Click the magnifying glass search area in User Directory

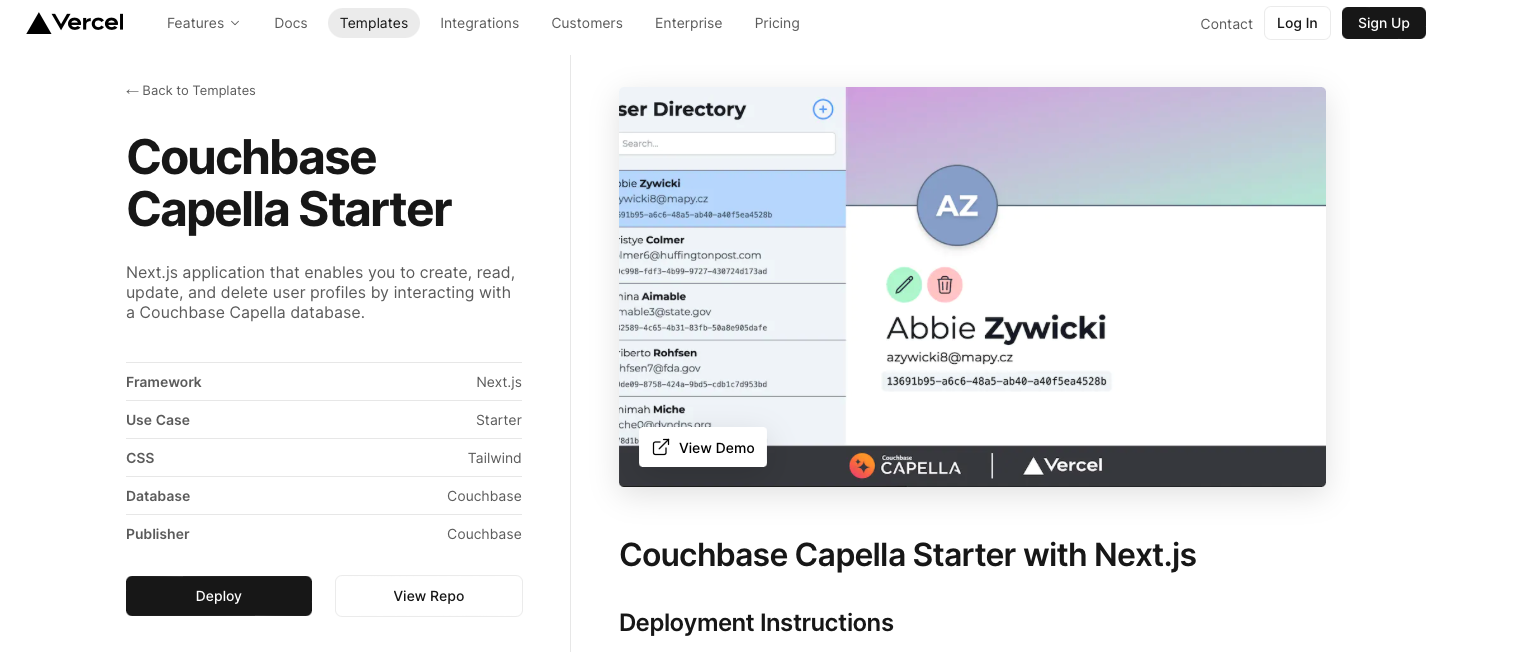tap(727, 143)
